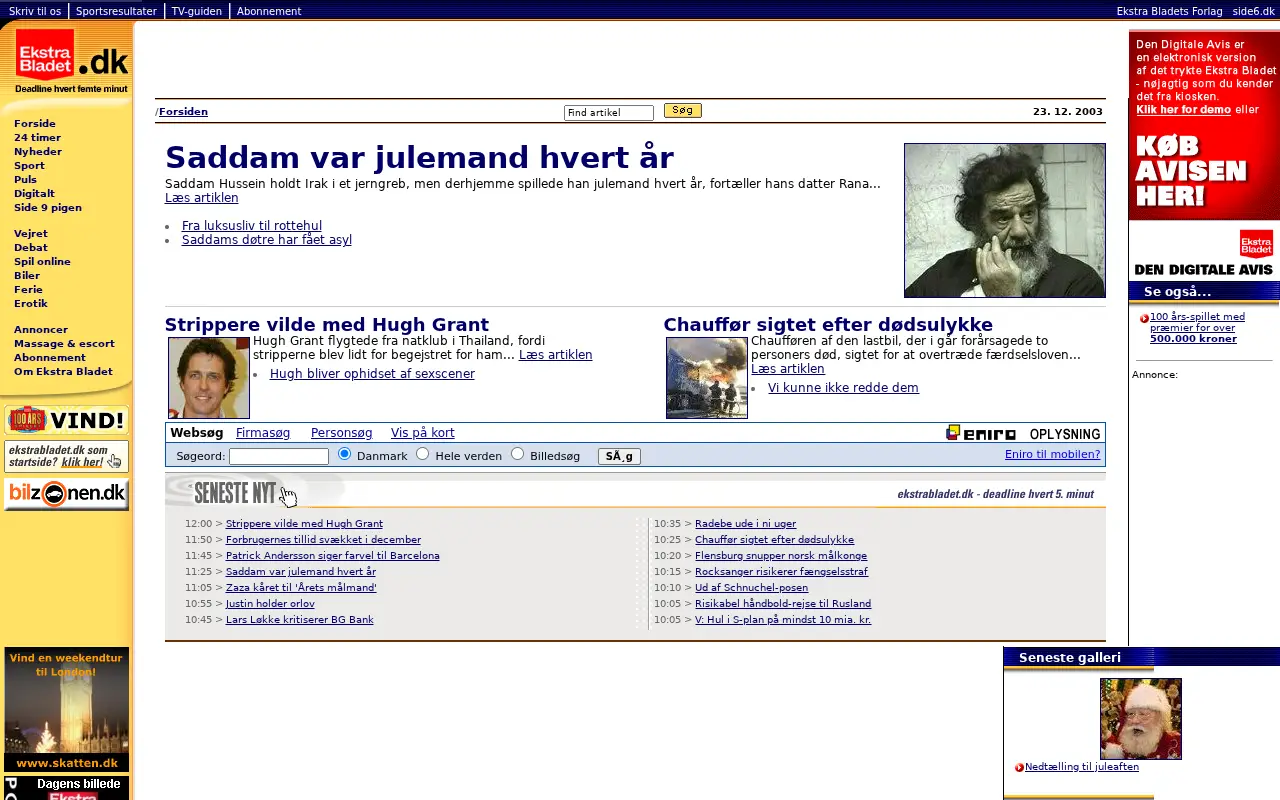Click the bilzonen.dk logo banner
The height and width of the screenshot is (800, 1280).
coord(66,494)
